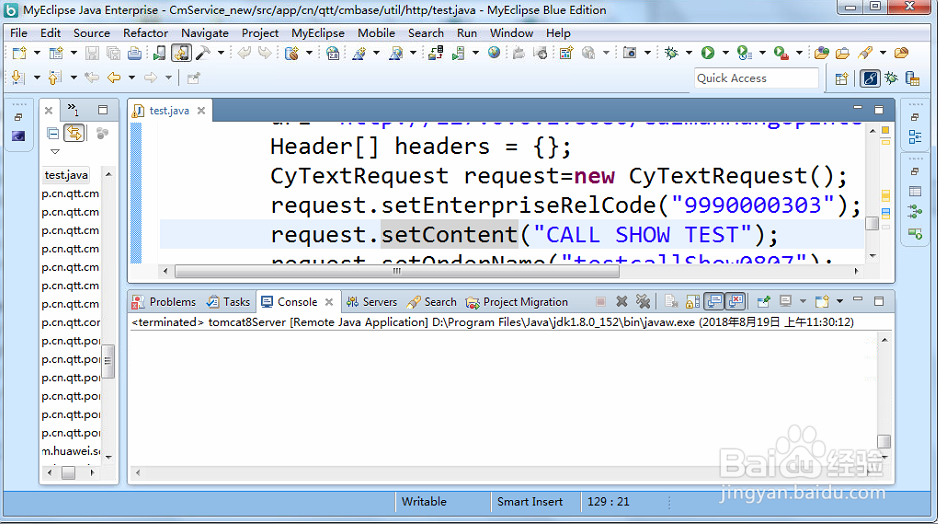Click the Next Annotation down arrow icon
The image size is (938, 525).
[18, 78]
